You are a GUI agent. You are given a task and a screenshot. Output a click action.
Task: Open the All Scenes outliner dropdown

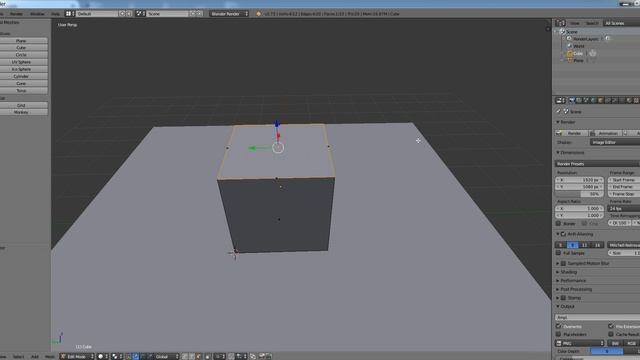[622, 23]
